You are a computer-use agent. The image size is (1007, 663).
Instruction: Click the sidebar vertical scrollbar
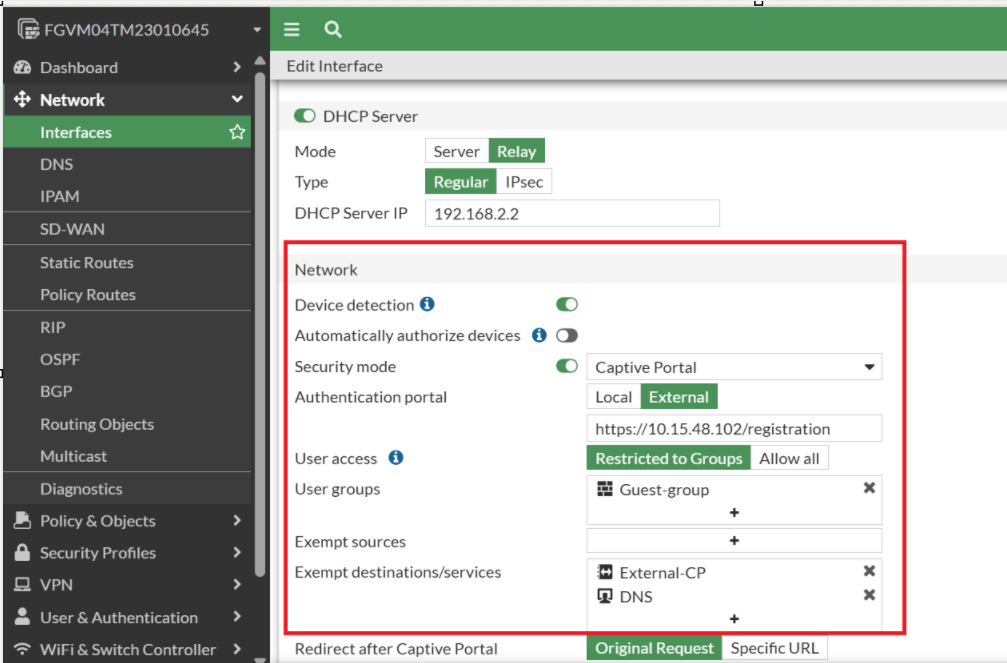pos(259,324)
